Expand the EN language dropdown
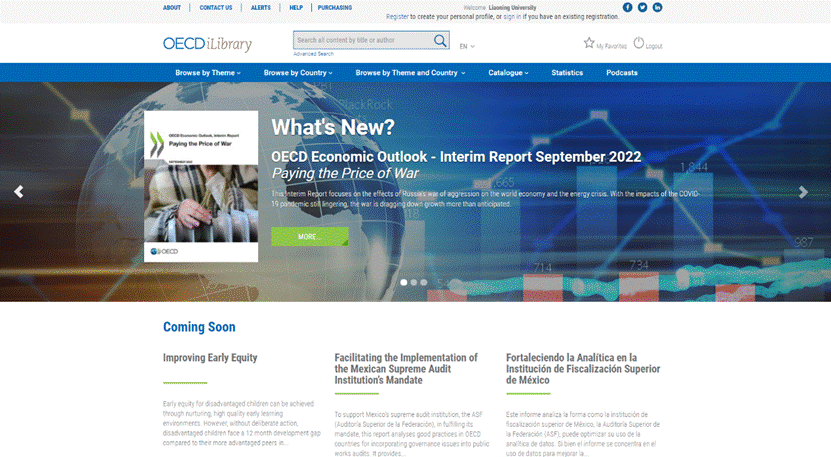Screen dimensions: 831x457 (467, 46)
